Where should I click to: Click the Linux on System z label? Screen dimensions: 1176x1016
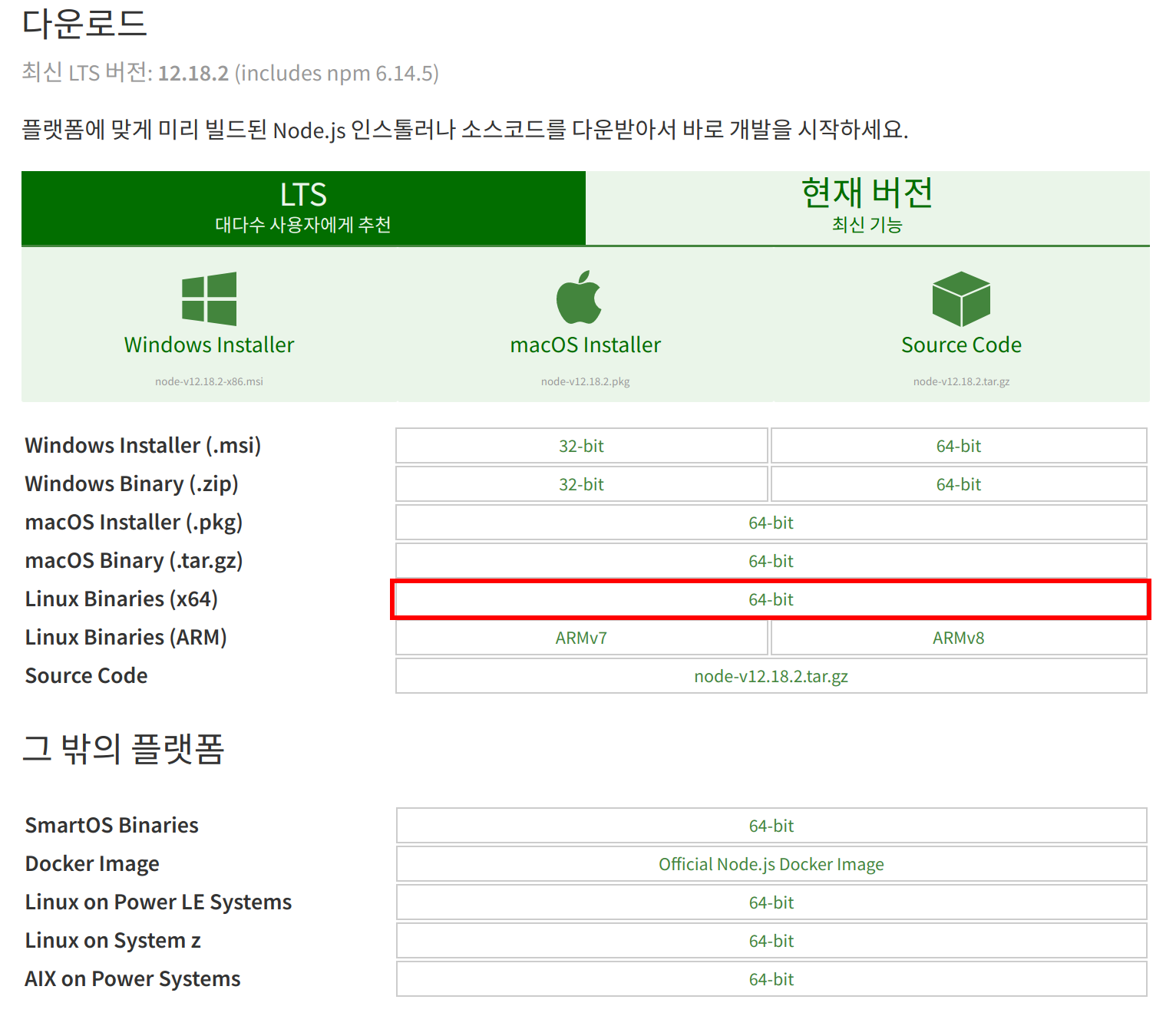(113, 941)
